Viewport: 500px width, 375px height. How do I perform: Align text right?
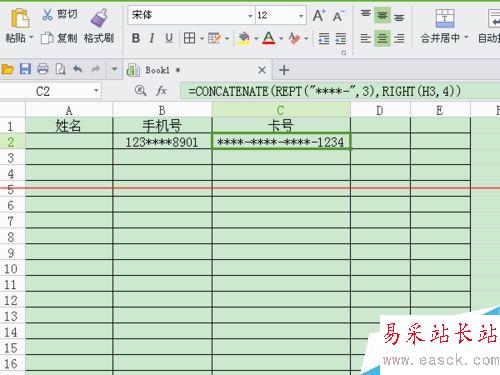tap(399, 39)
